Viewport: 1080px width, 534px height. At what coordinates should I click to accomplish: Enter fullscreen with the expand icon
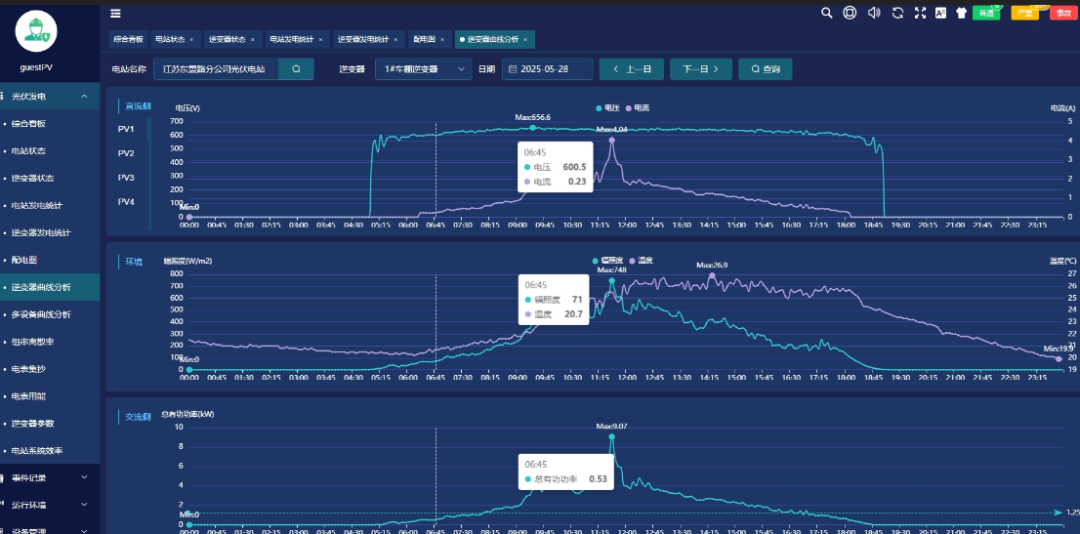click(x=920, y=12)
